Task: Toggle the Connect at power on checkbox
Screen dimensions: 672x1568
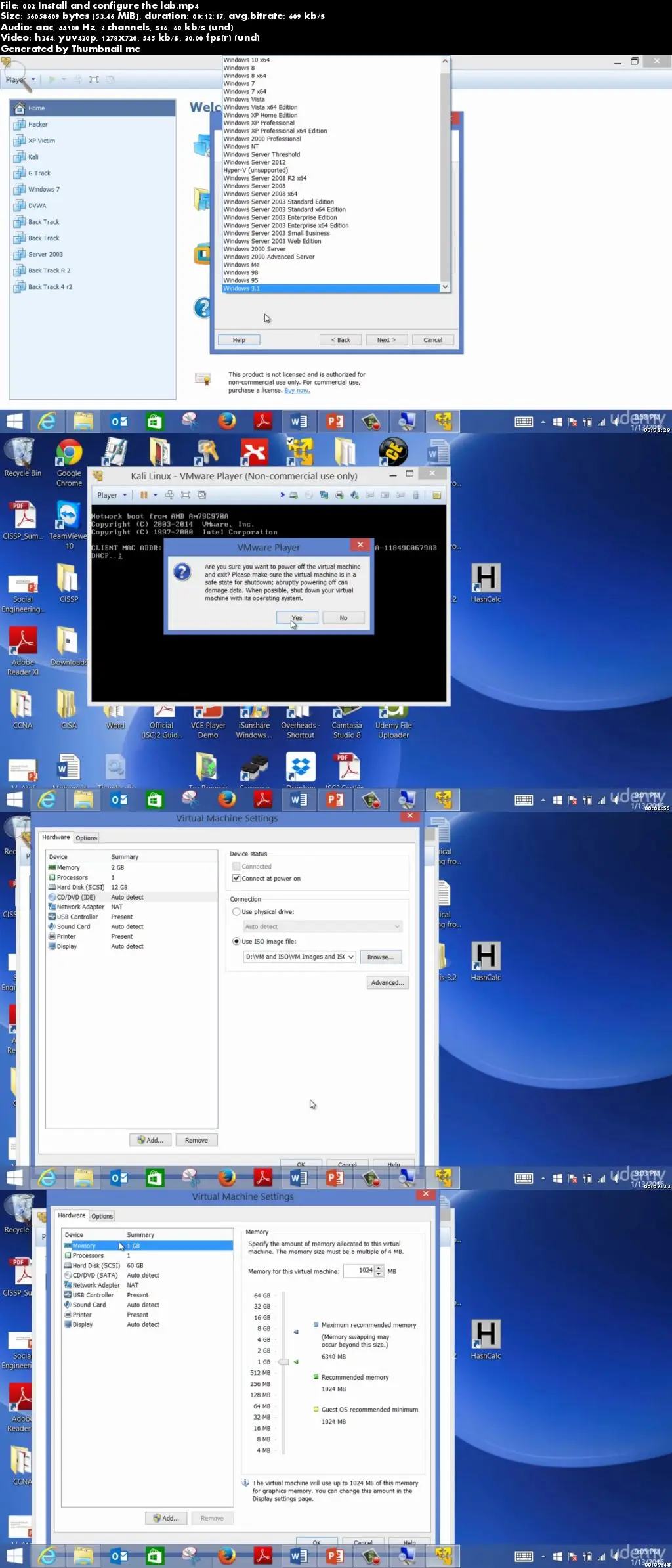Action: pos(236,879)
